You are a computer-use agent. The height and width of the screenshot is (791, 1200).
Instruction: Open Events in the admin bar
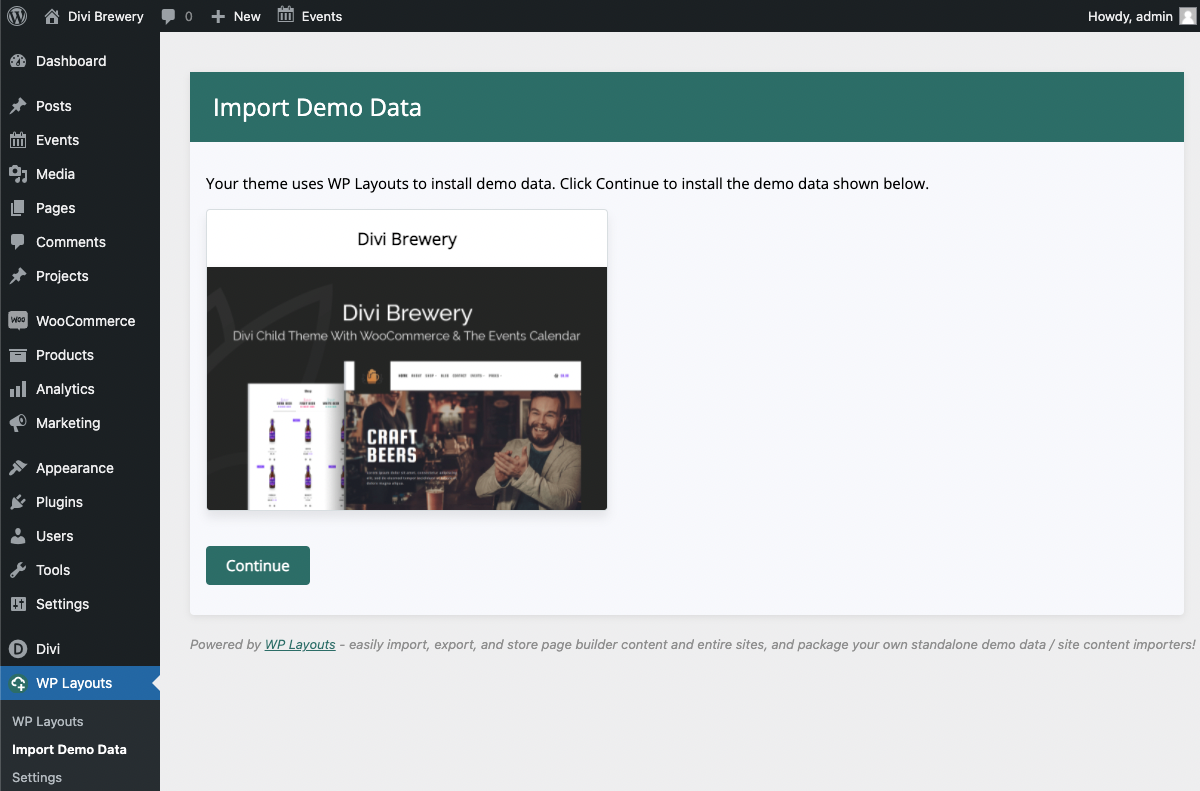[x=322, y=16]
